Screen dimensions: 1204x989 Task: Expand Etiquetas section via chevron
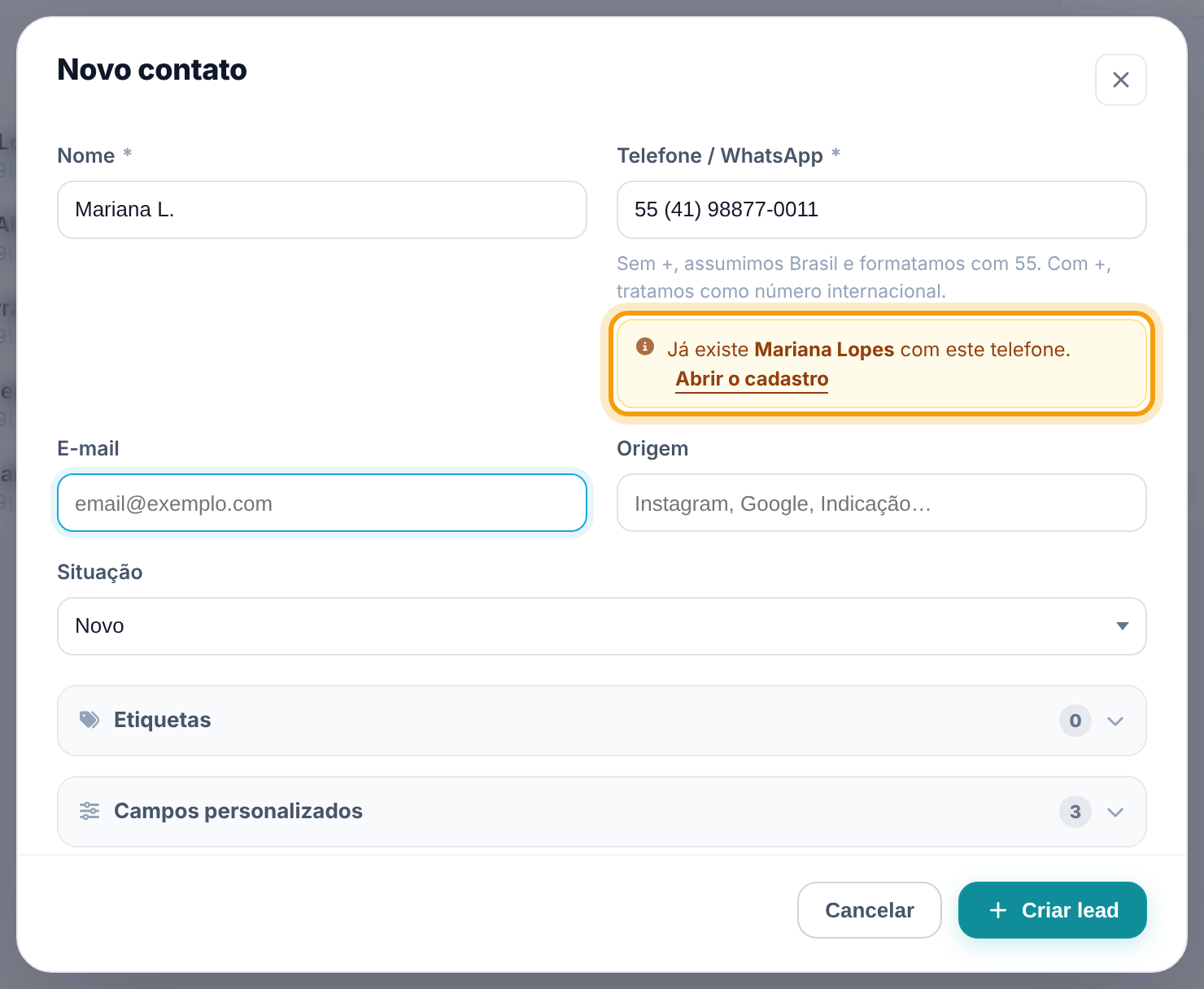point(1115,721)
